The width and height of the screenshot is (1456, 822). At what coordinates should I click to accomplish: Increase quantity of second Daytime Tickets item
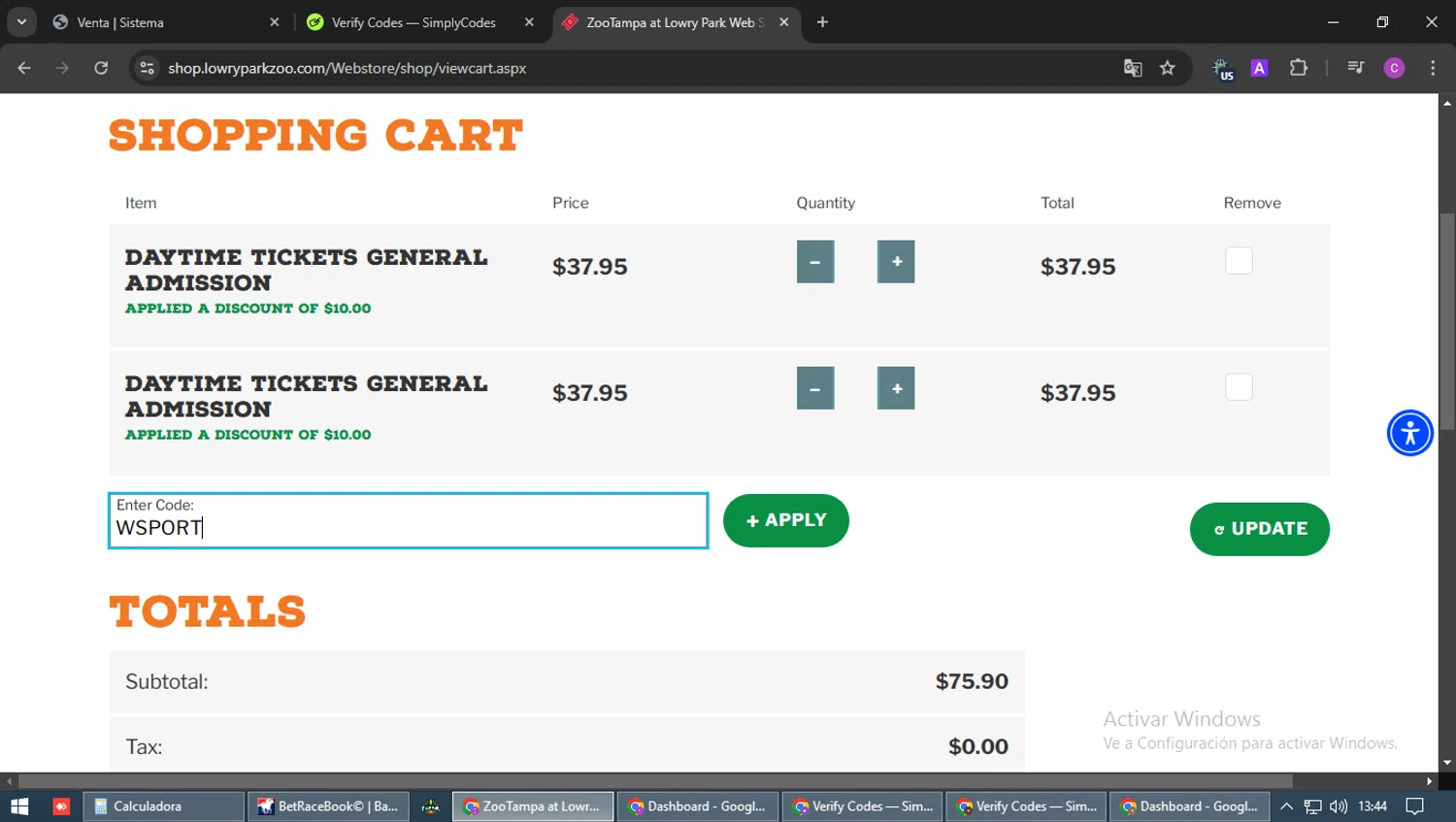(896, 388)
